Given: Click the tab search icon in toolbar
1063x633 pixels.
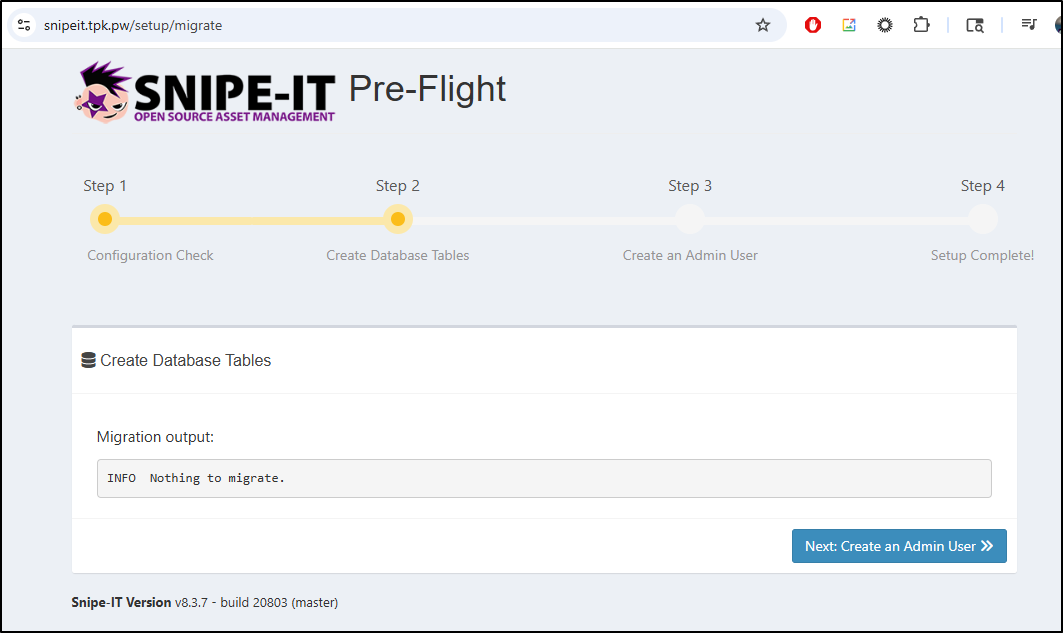Looking at the screenshot, I should (975, 25).
